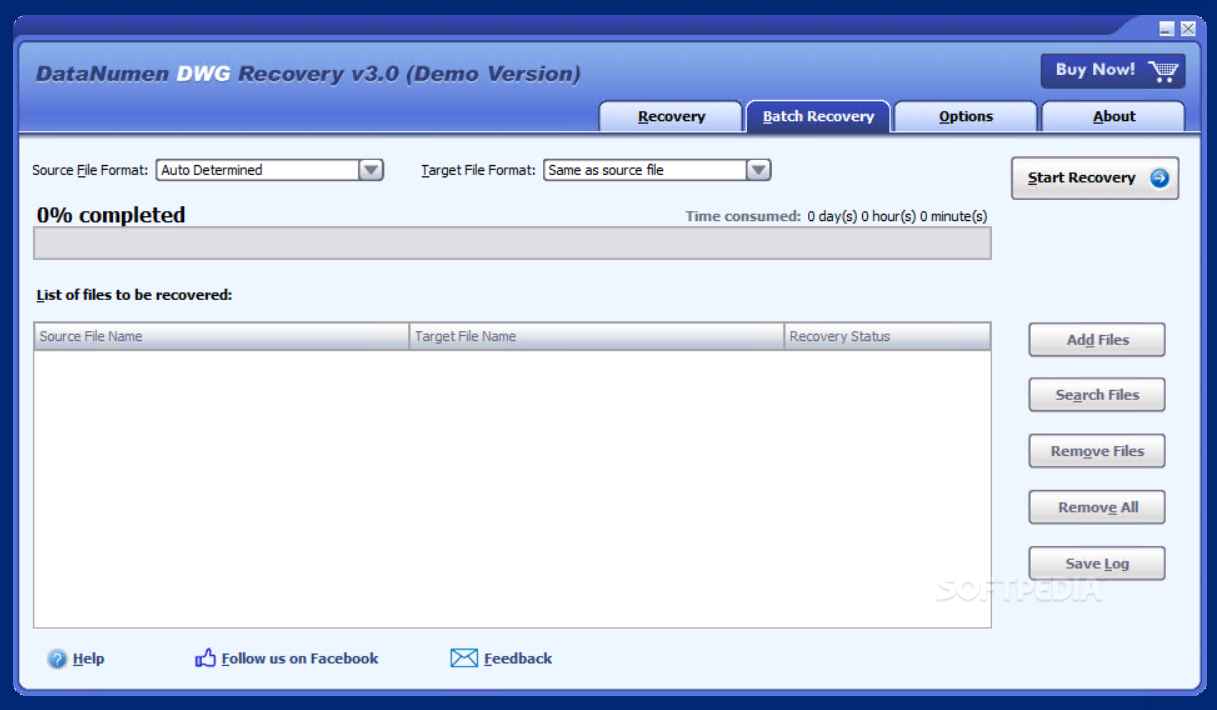
Task: Expand the Source File Format dropdown arrow
Action: point(370,170)
